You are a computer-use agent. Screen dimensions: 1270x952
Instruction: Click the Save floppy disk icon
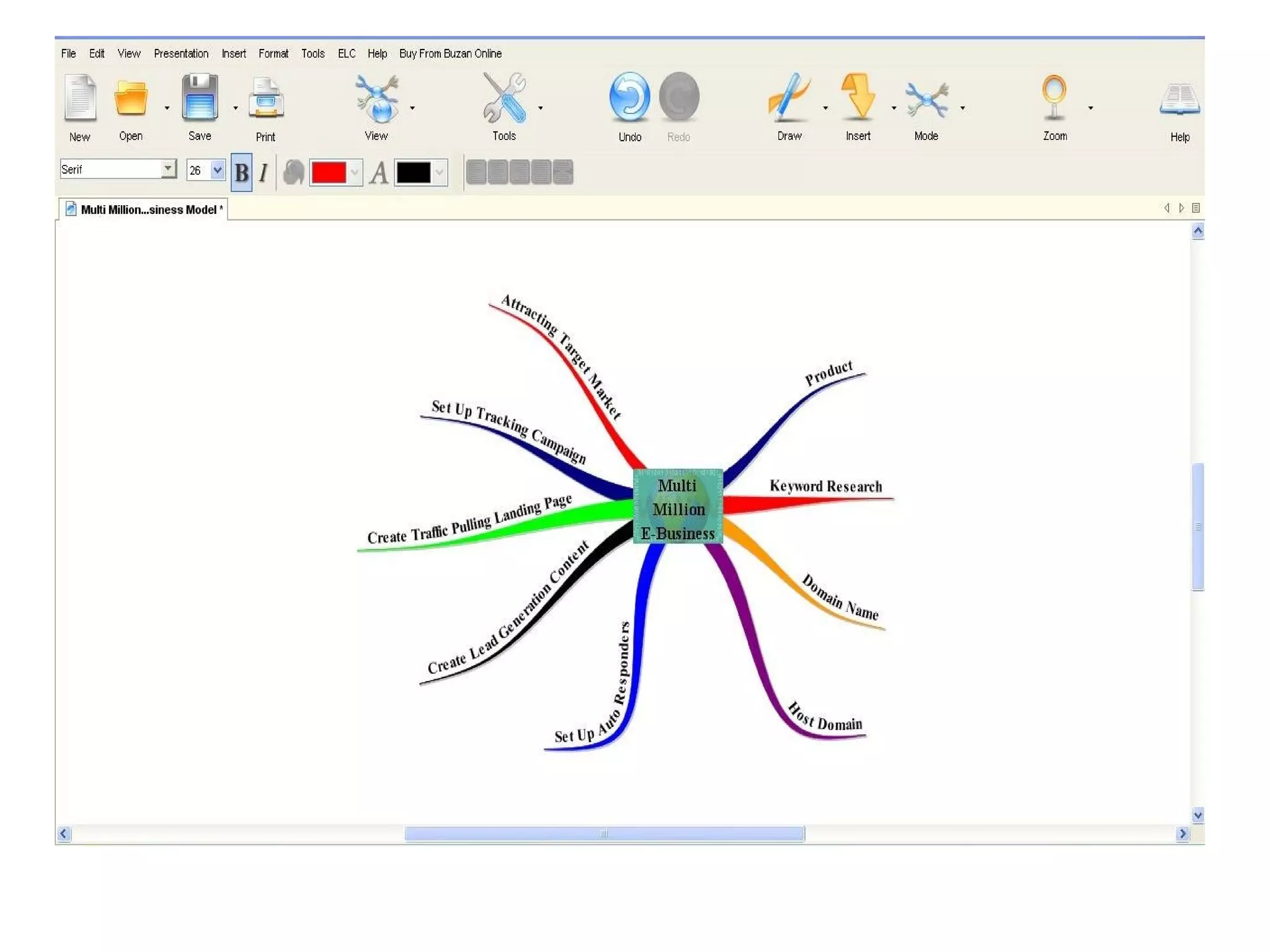200,97
